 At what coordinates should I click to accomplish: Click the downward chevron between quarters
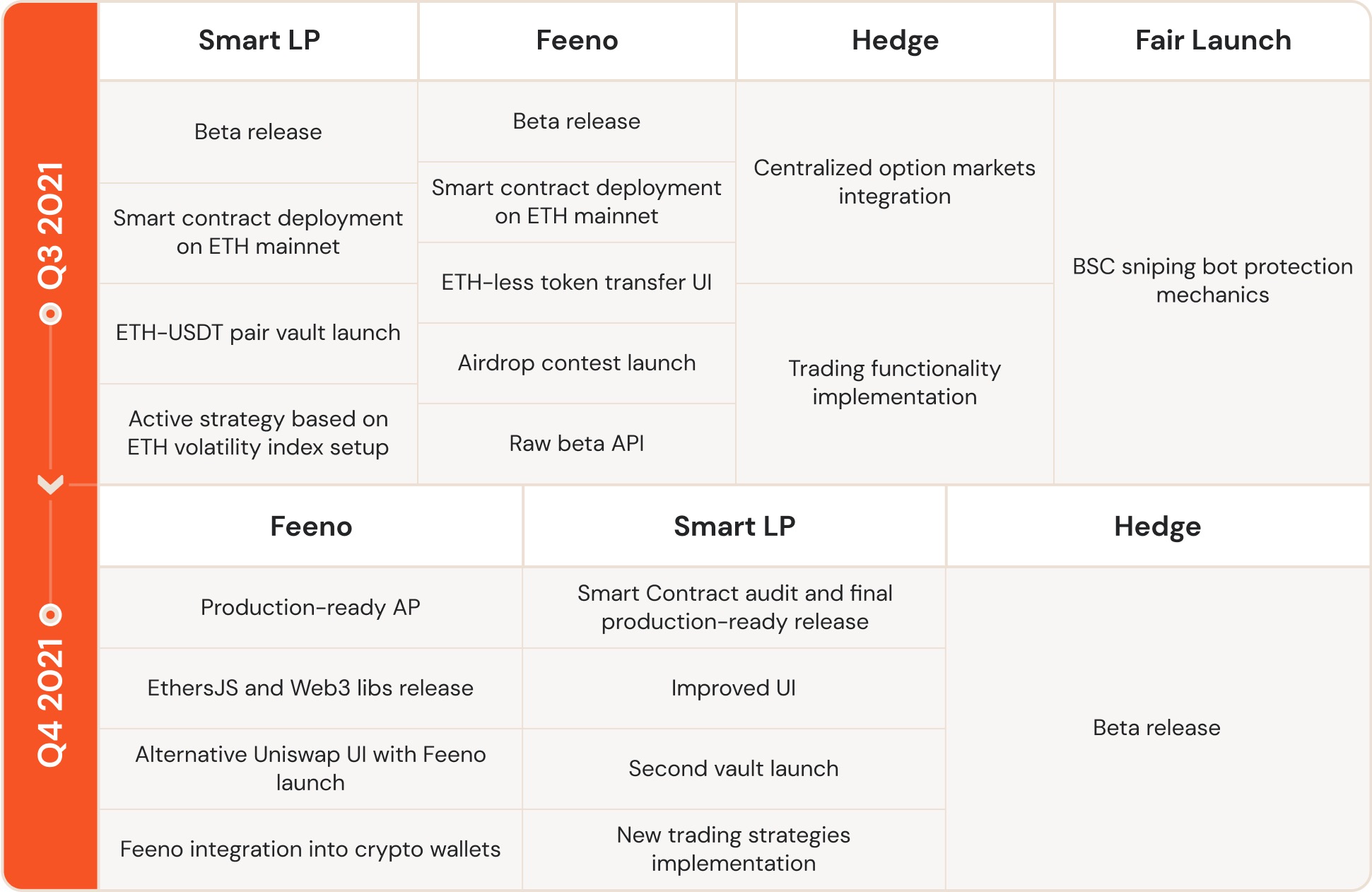[50, 484]
